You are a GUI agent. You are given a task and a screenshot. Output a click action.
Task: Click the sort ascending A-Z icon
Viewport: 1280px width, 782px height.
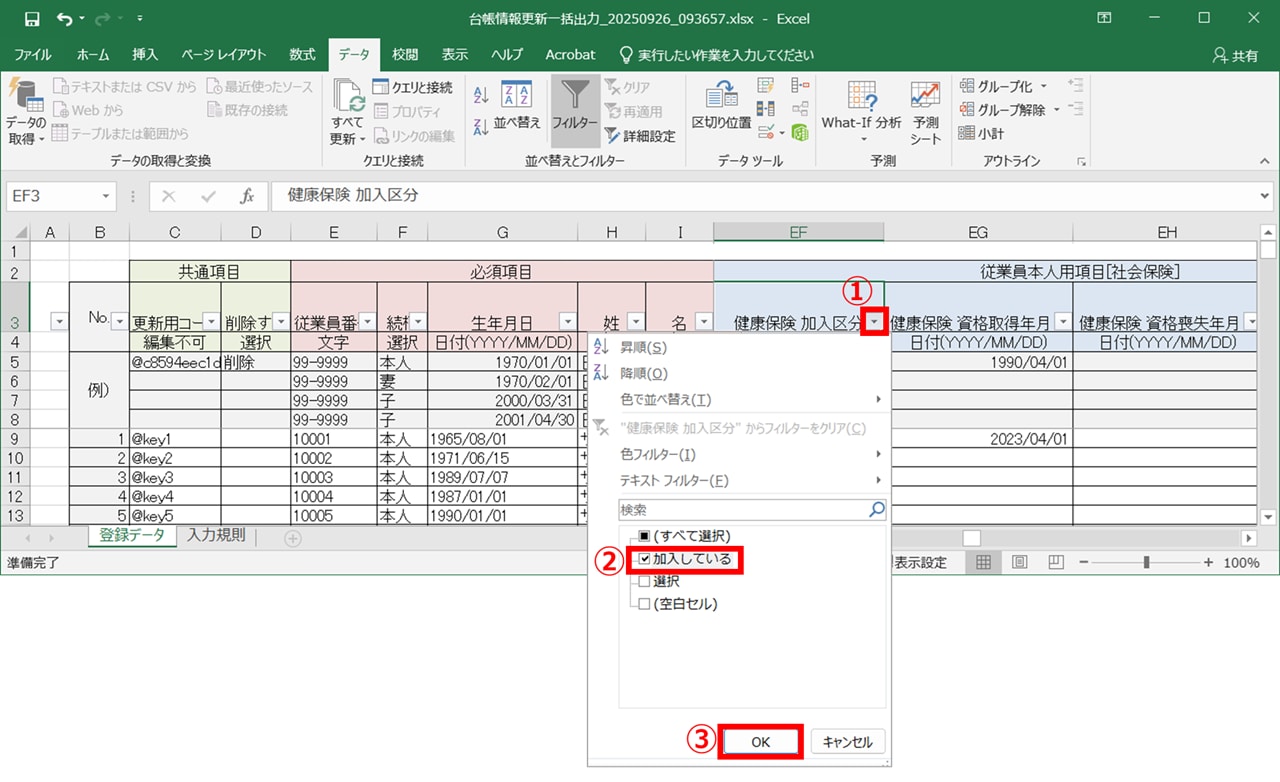point(481,95)
